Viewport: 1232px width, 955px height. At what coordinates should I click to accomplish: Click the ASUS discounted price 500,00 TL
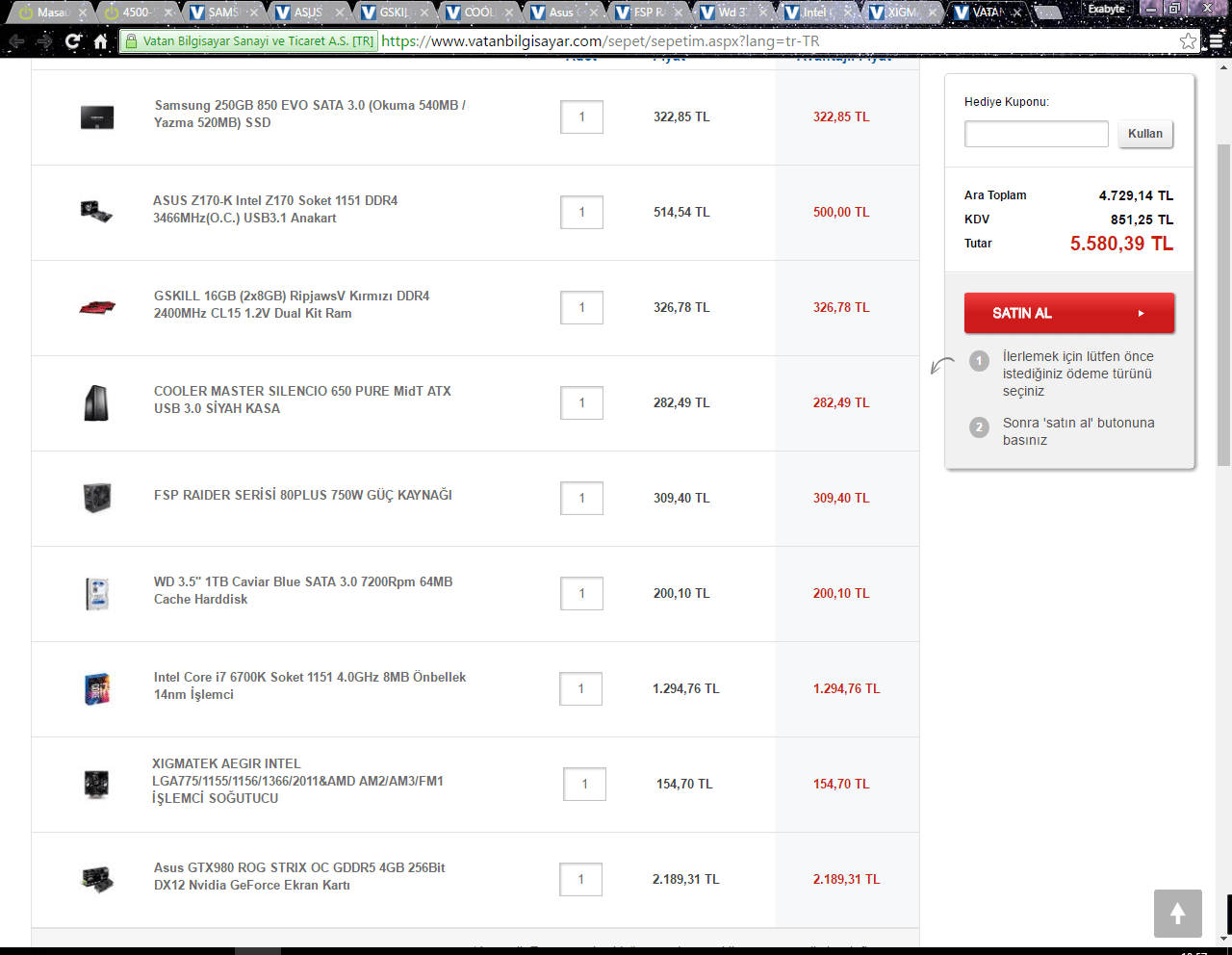point(841,212)
